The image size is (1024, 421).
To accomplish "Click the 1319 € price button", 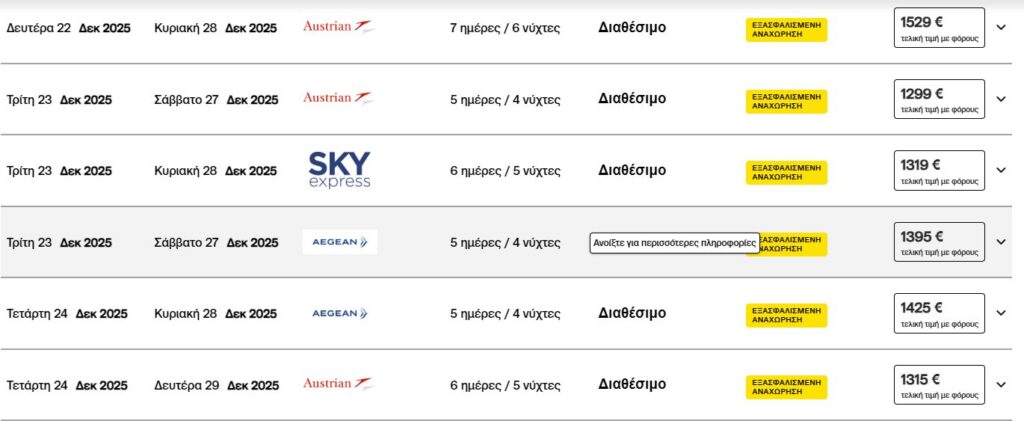I will tap(939, 170).
